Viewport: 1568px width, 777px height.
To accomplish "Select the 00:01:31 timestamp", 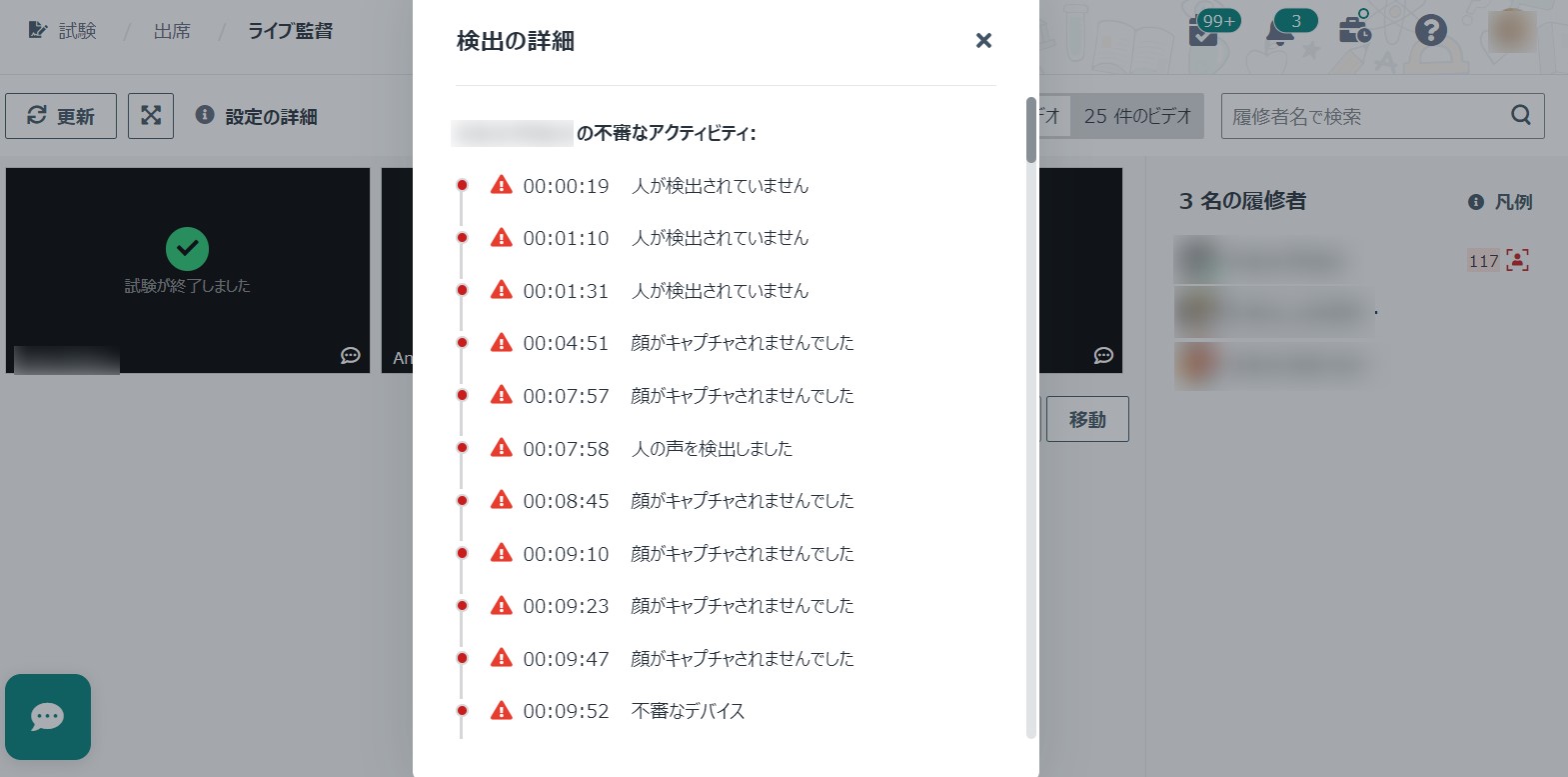I will (x=566, y=291).
